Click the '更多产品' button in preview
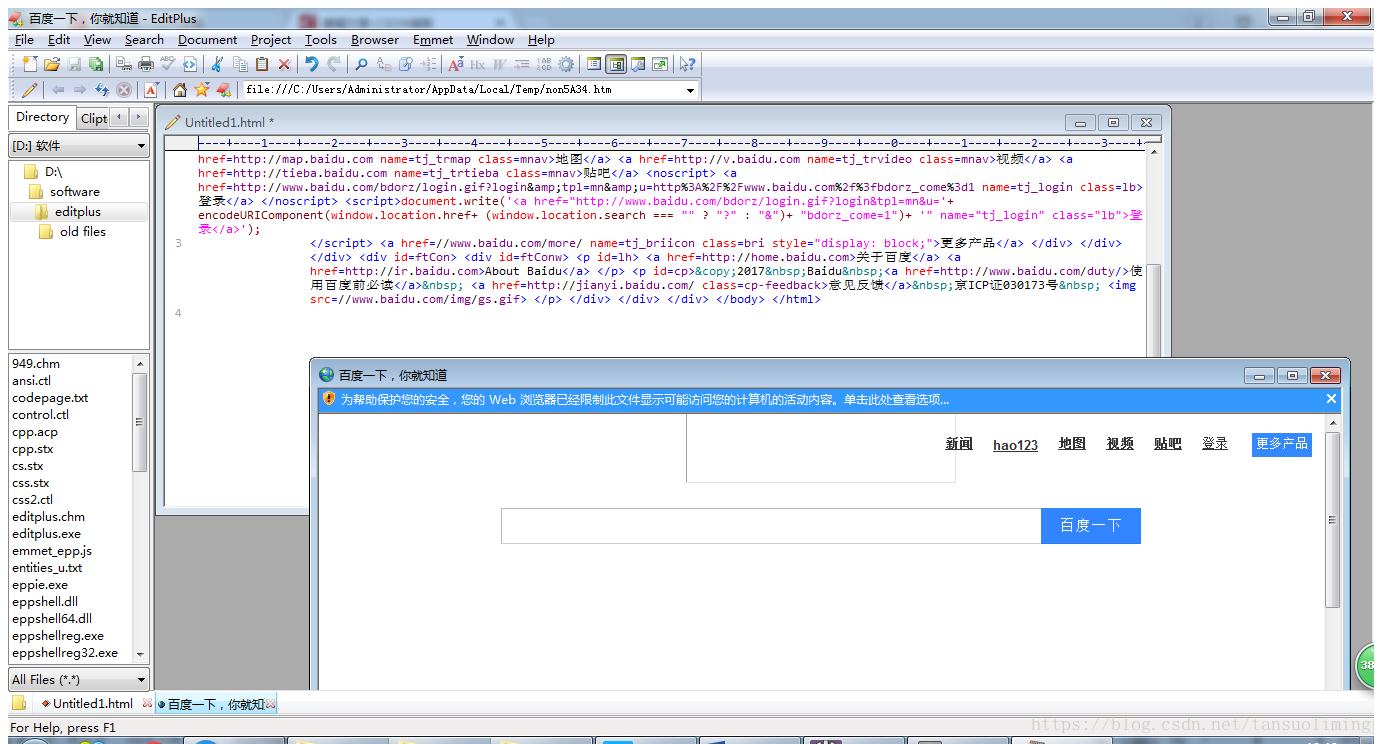 coord(1281,444)
